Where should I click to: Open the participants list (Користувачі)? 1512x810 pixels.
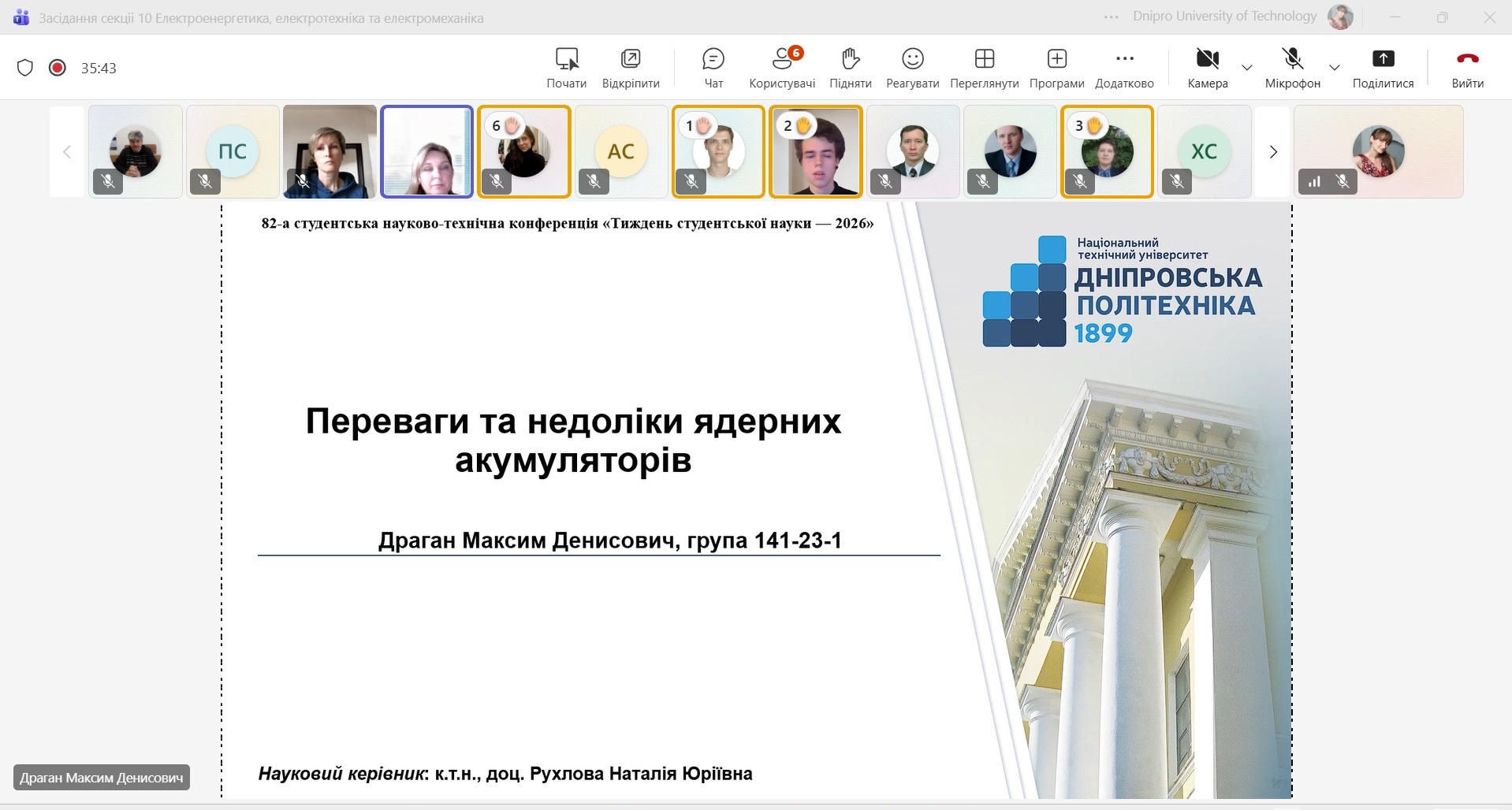tap(781, 67)
